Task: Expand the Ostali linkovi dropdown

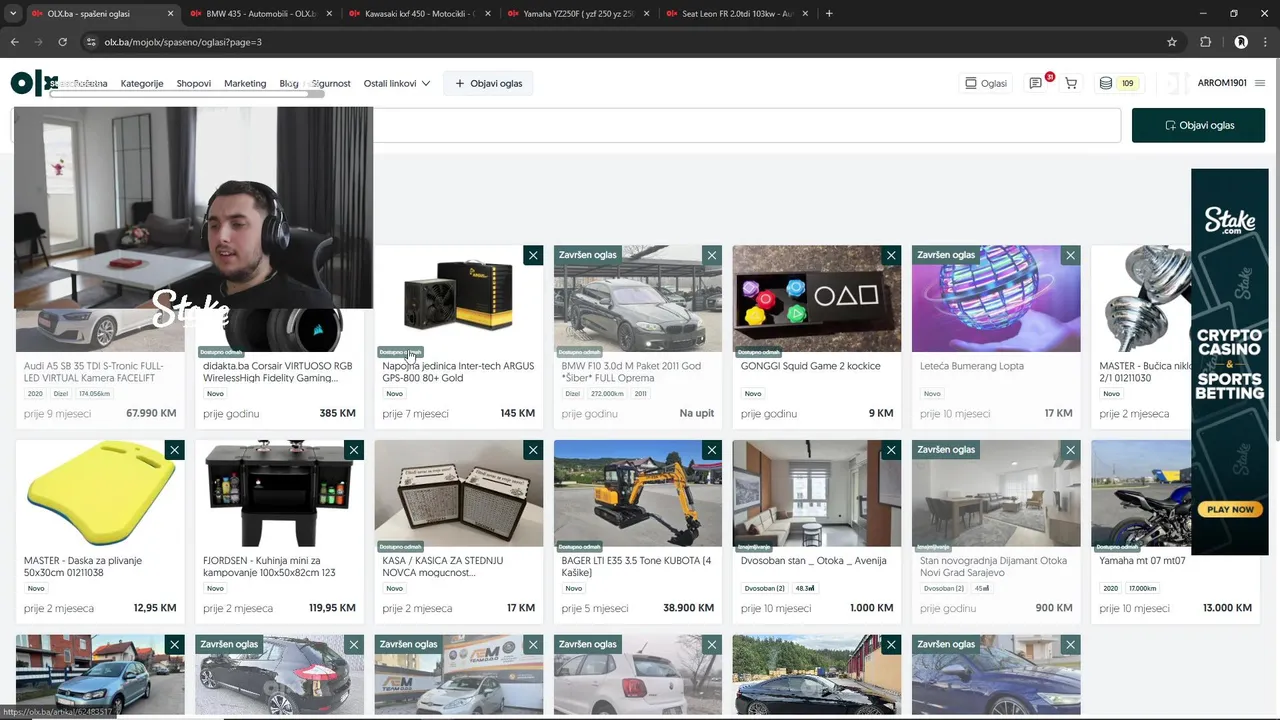Action: (x=396, y=83)
